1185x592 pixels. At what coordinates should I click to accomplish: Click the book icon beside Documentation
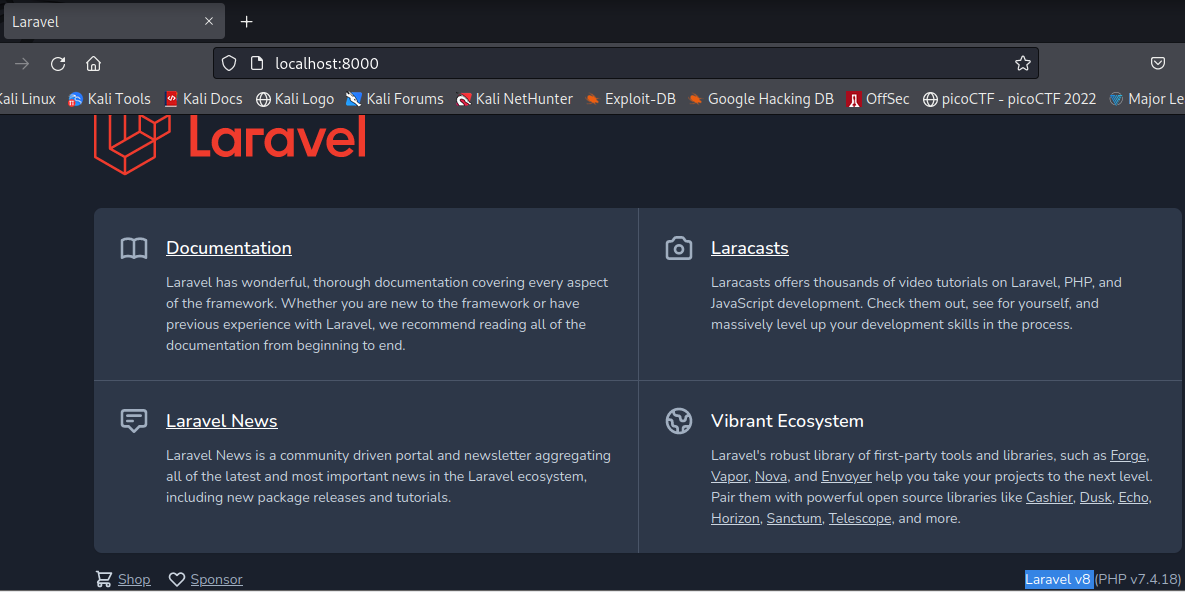click(x=134, y=248)
